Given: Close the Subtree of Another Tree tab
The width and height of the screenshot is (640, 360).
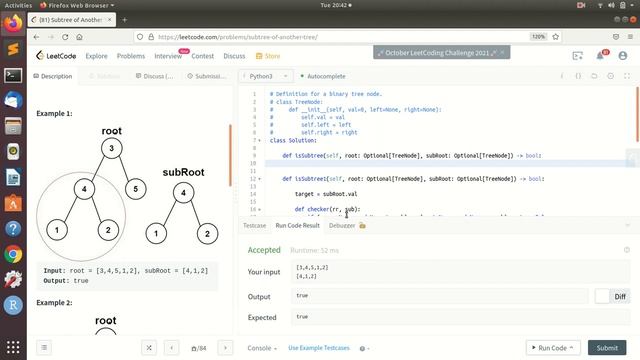Looking at the screenshot, I should tap(109, 20).
